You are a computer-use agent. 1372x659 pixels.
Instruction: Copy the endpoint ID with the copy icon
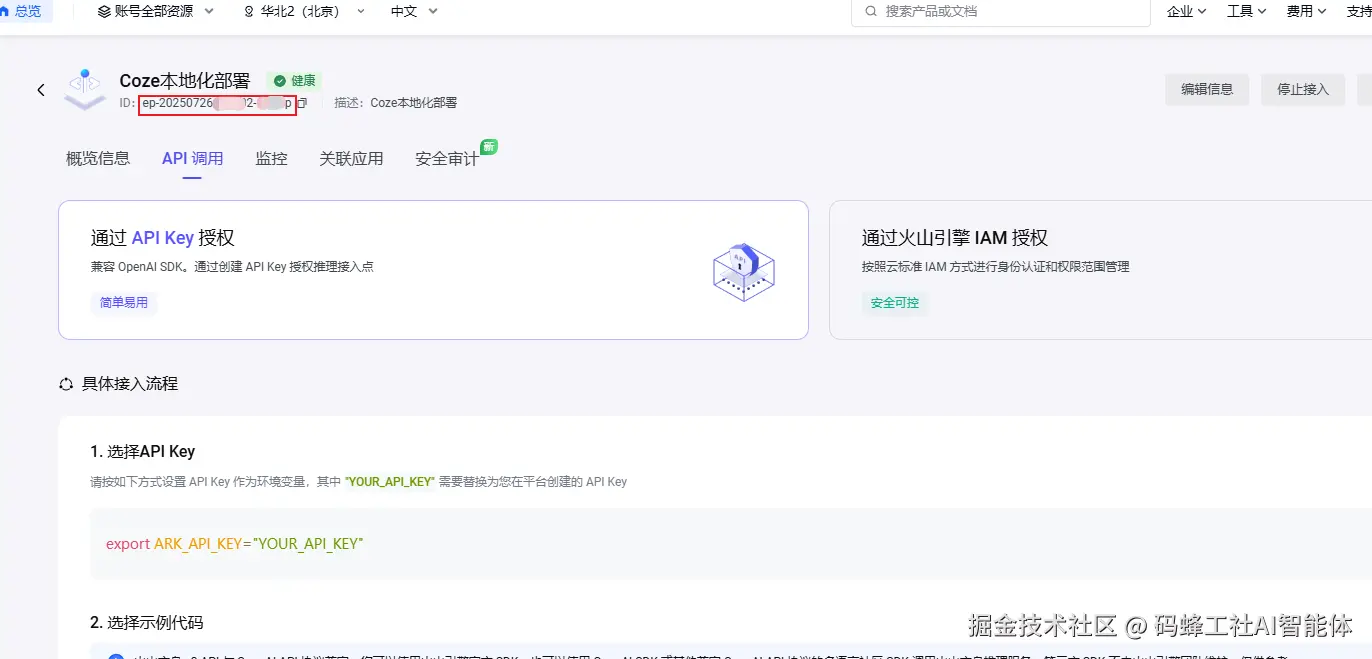click(302, 103)
